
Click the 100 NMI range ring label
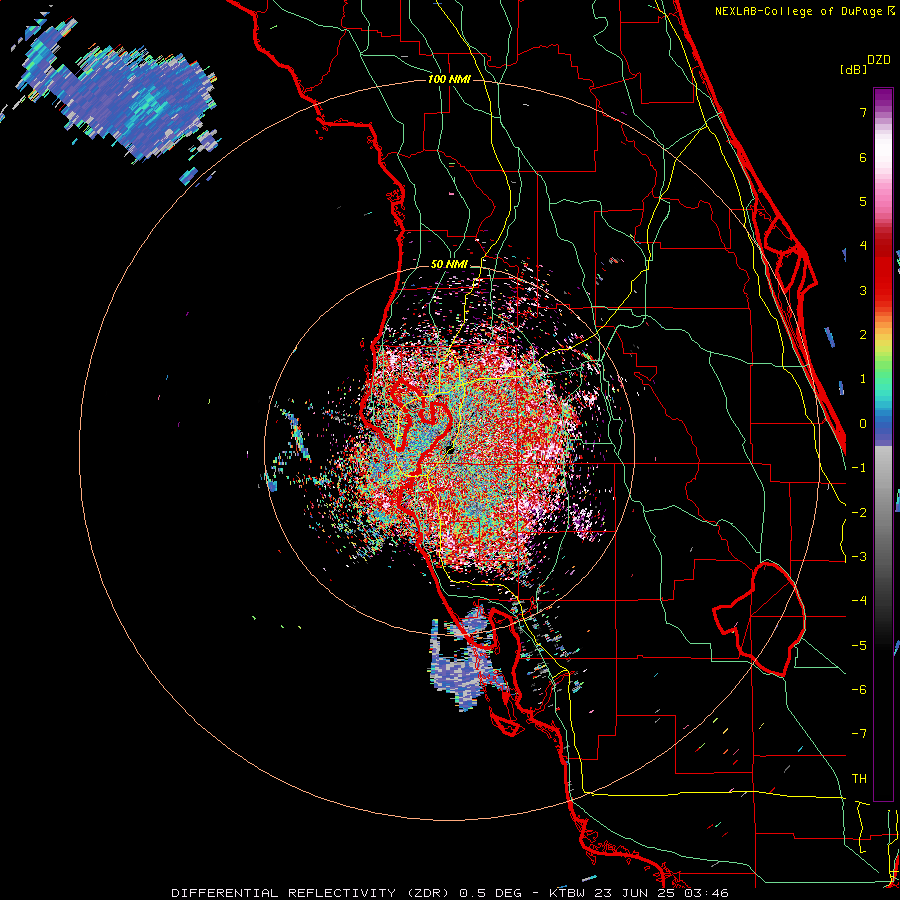[x=449, y=79]
